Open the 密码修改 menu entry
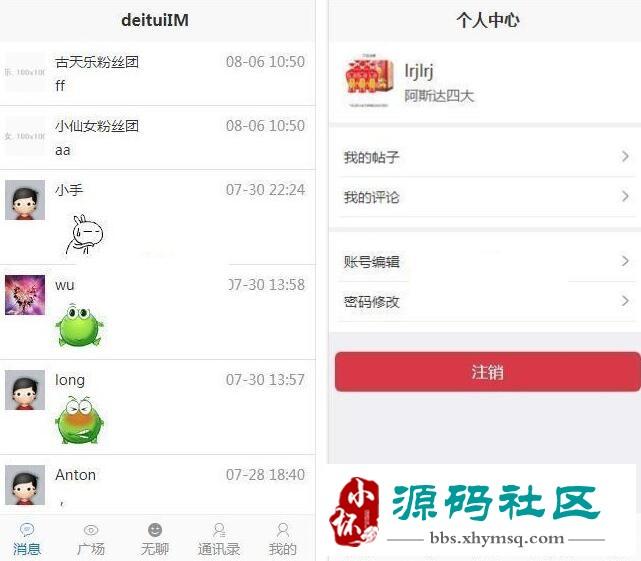 [486, 302]
